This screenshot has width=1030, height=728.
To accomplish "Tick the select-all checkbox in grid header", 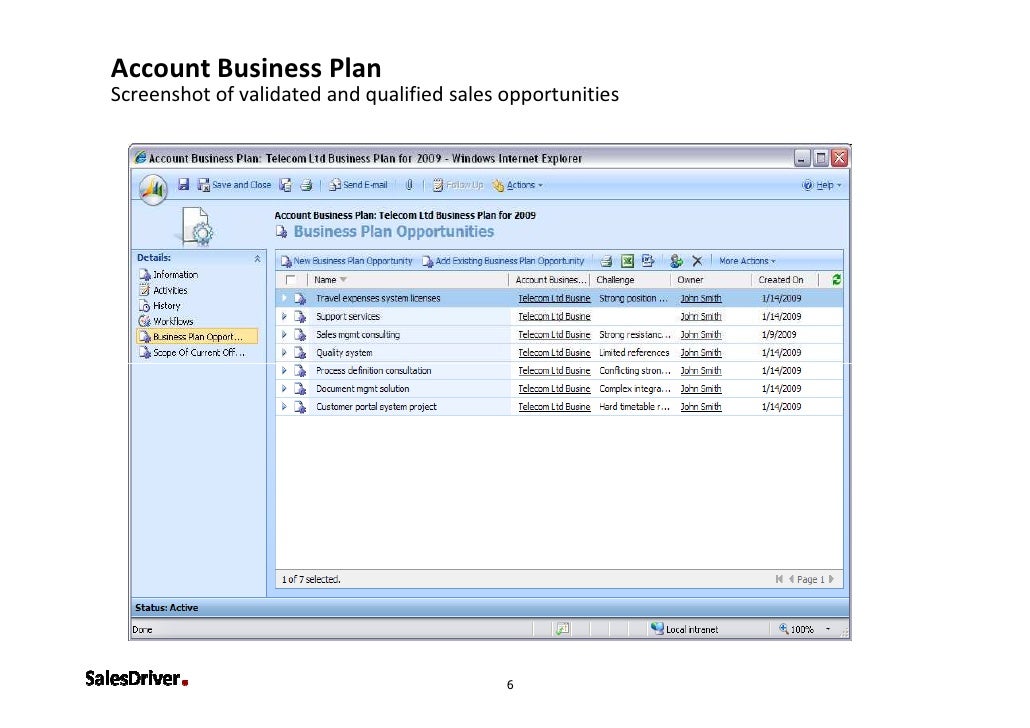I will (290, 280).
